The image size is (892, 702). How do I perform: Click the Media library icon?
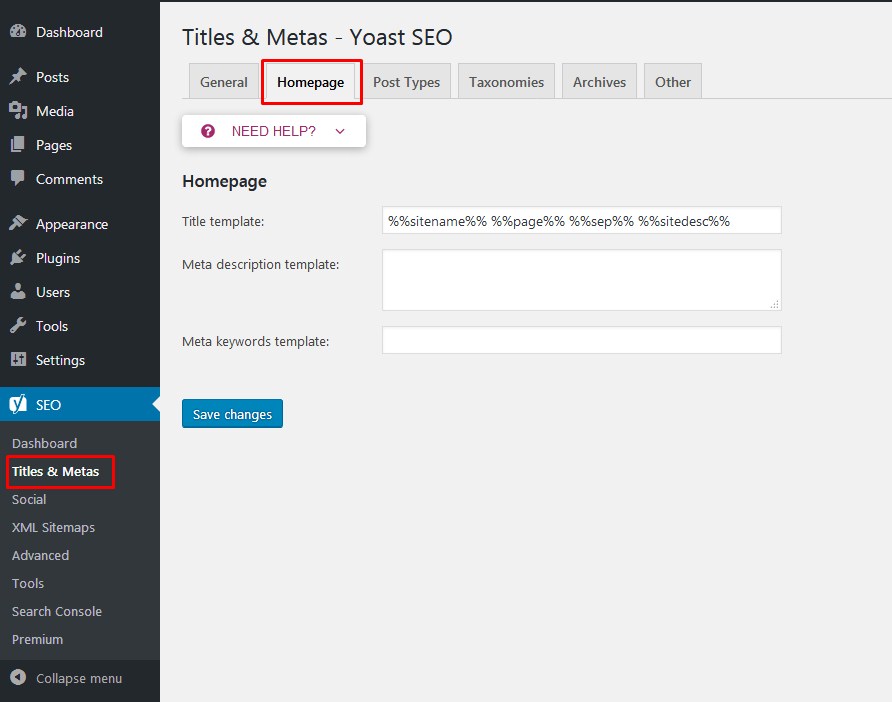point(18,110)
